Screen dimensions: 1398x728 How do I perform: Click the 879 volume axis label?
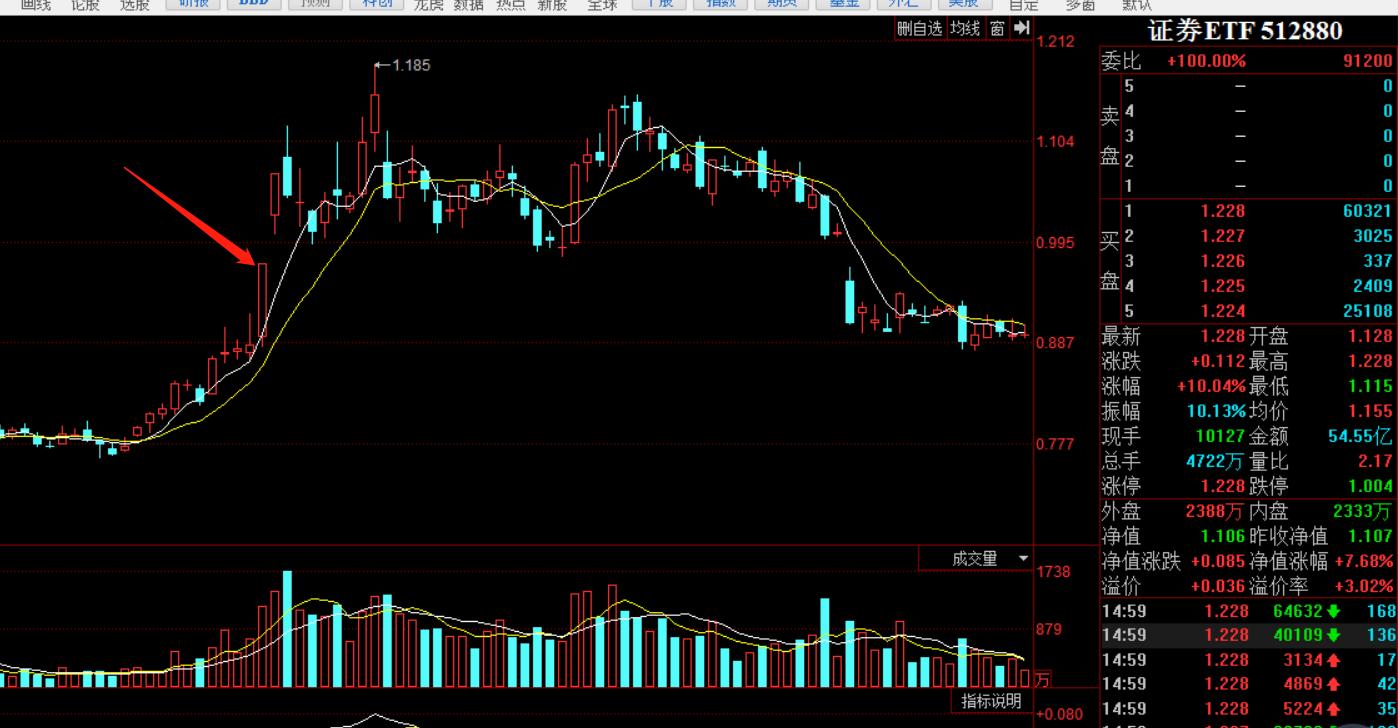1049,629
